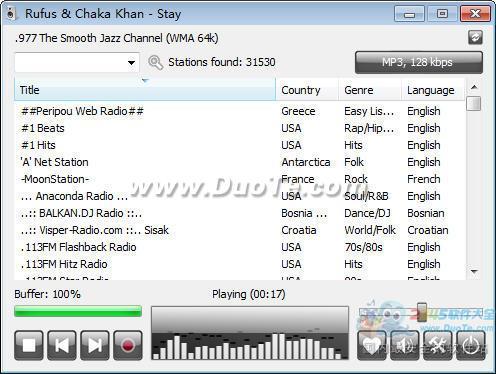Add station to favorites with heart icon
Screen dimensions: 496x374
point(372,345)
